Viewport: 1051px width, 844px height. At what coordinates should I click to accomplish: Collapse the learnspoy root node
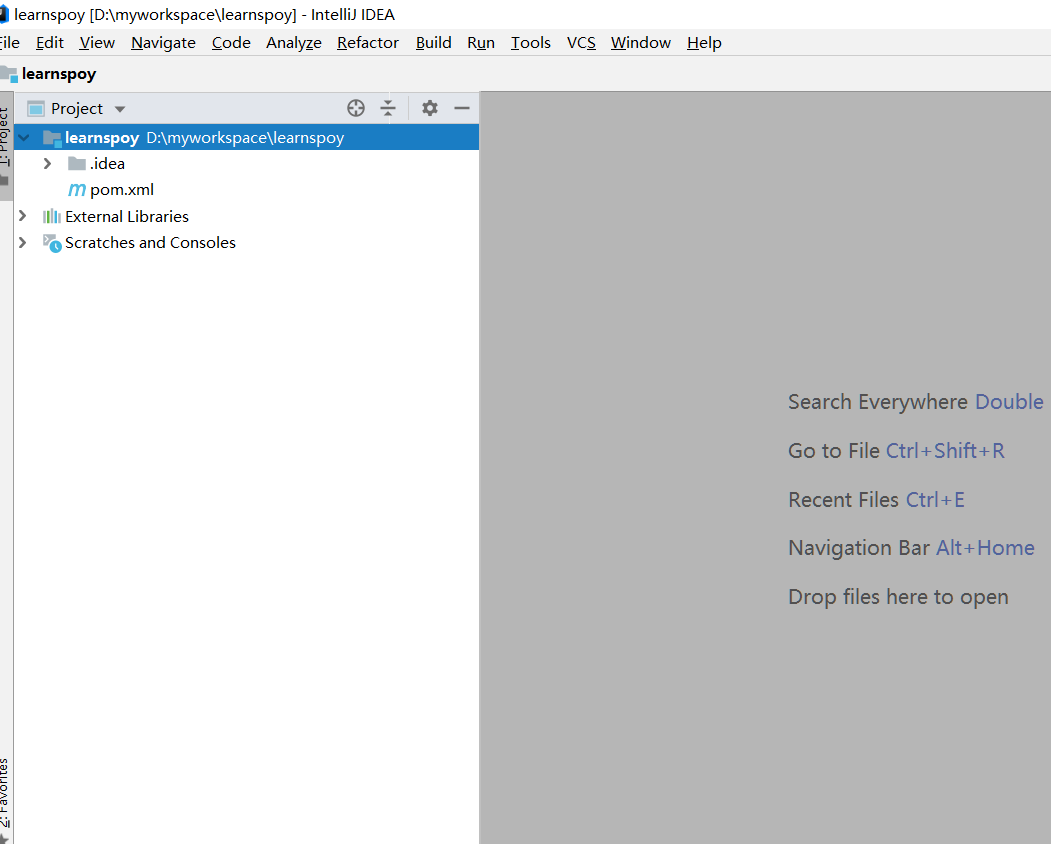tap(24, 138)
